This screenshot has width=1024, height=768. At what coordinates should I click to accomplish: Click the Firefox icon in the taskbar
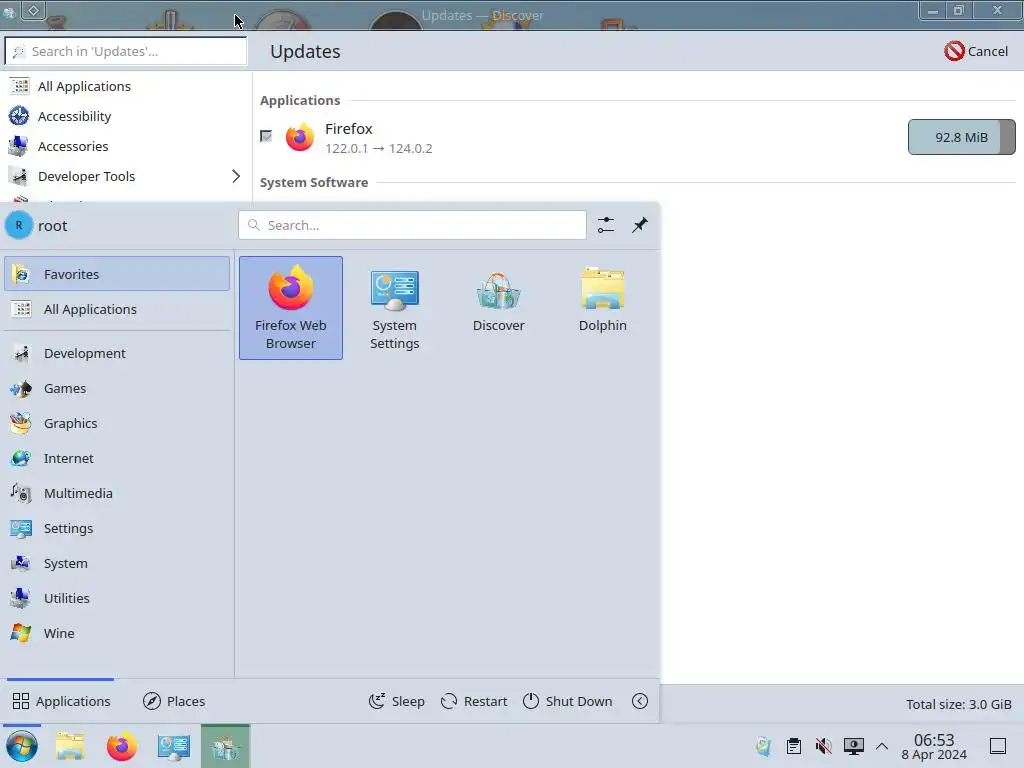click(x=121, y=746)
